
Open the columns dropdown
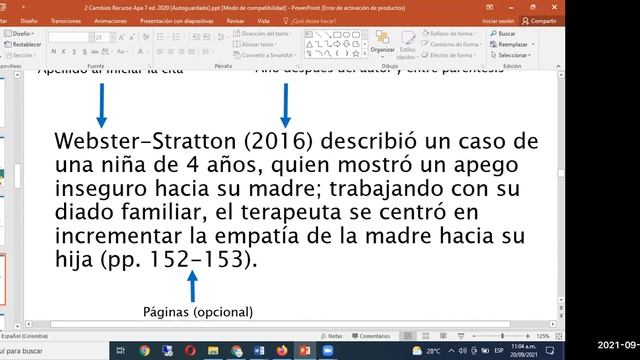(x=207, y=52)
